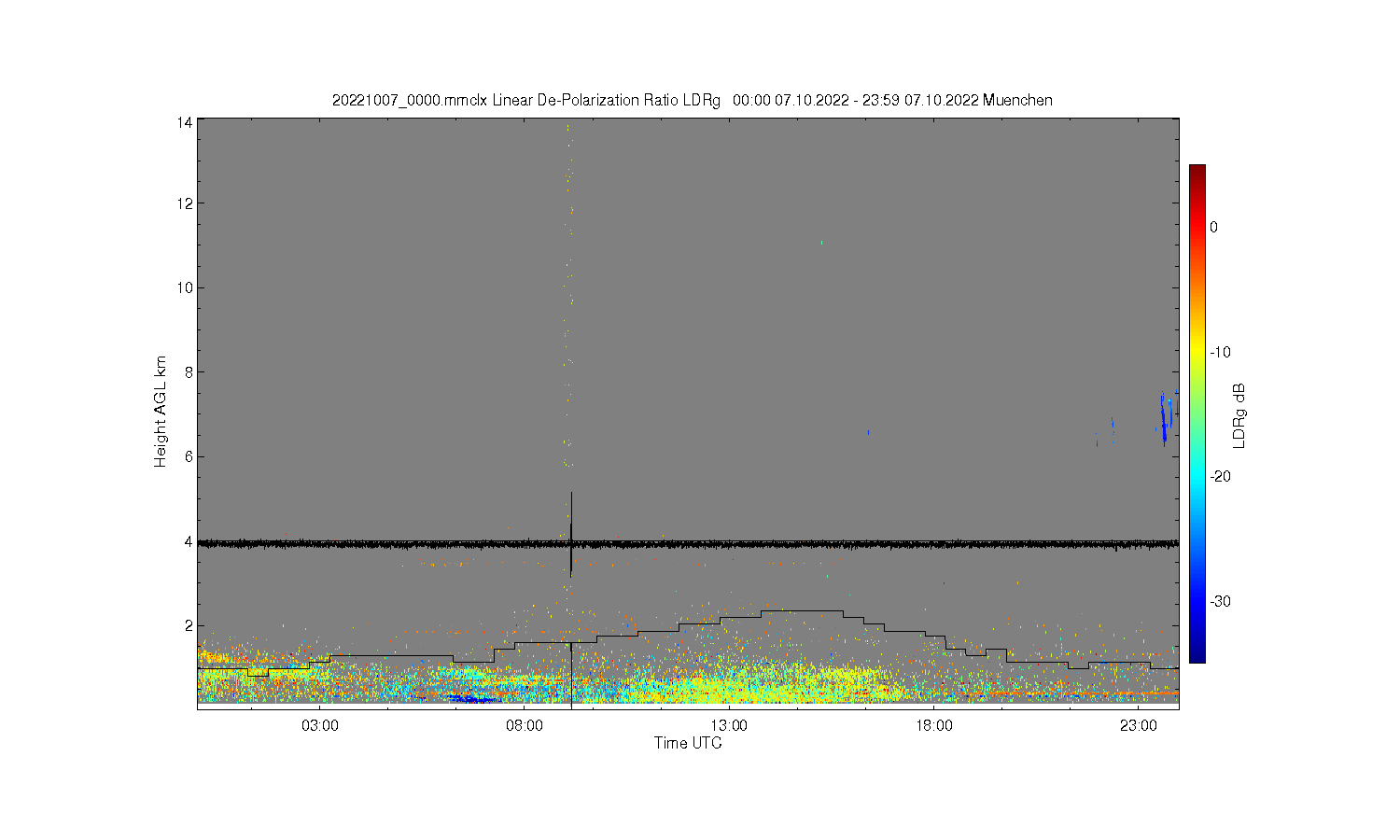Click the blue cloud streak near 7 km

(1165, 418)
